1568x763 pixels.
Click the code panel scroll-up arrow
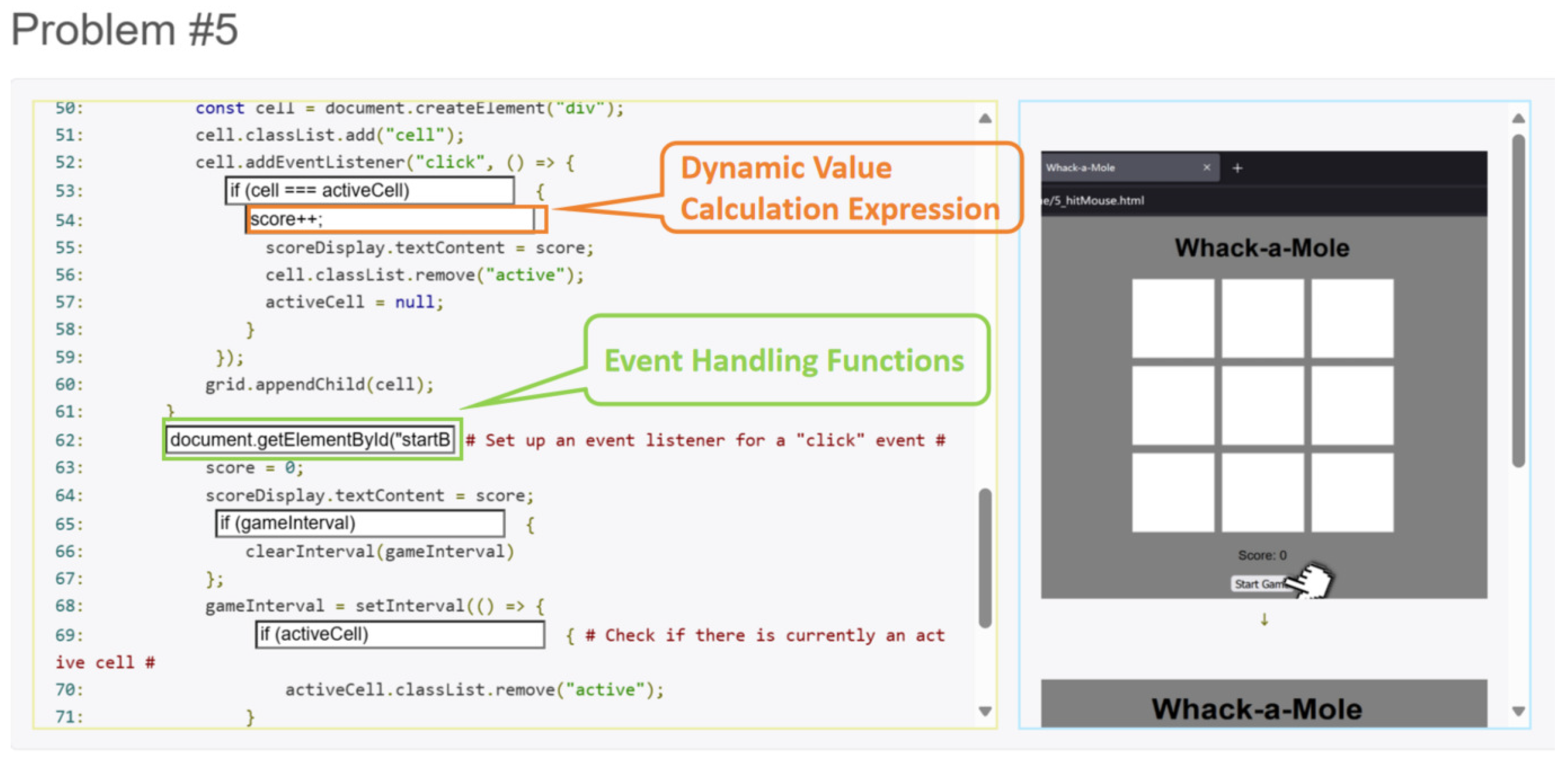[x=984, y=119]
